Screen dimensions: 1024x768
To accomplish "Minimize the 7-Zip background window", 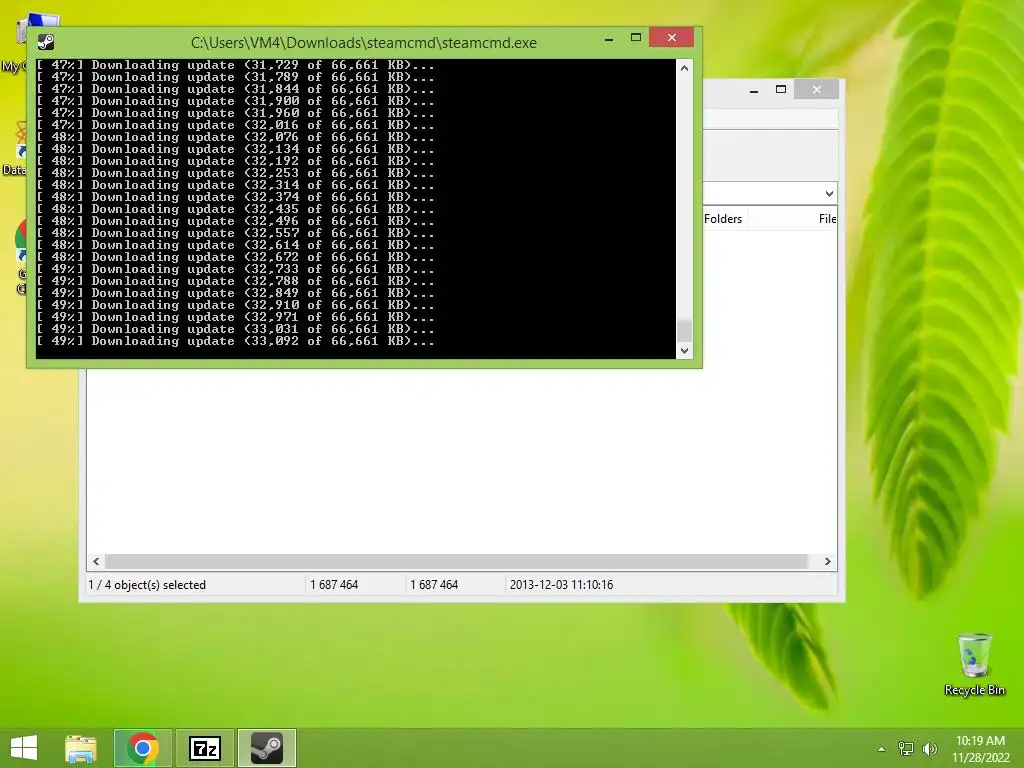I will pos(754,90).
